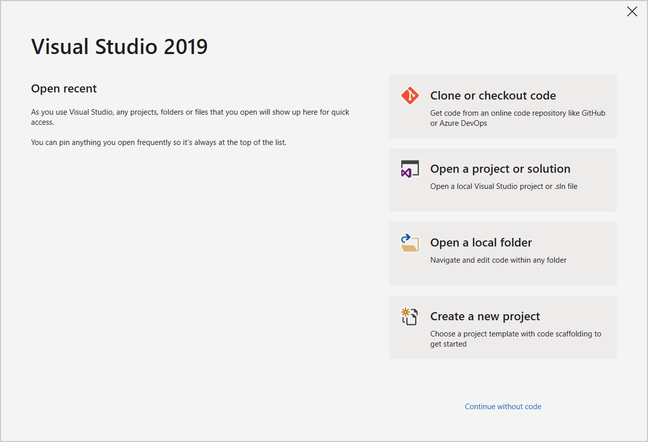Click 'Navigate and edit code within any folder' text
The width and height of the screenshot is (648, 442).
point(498,260)
